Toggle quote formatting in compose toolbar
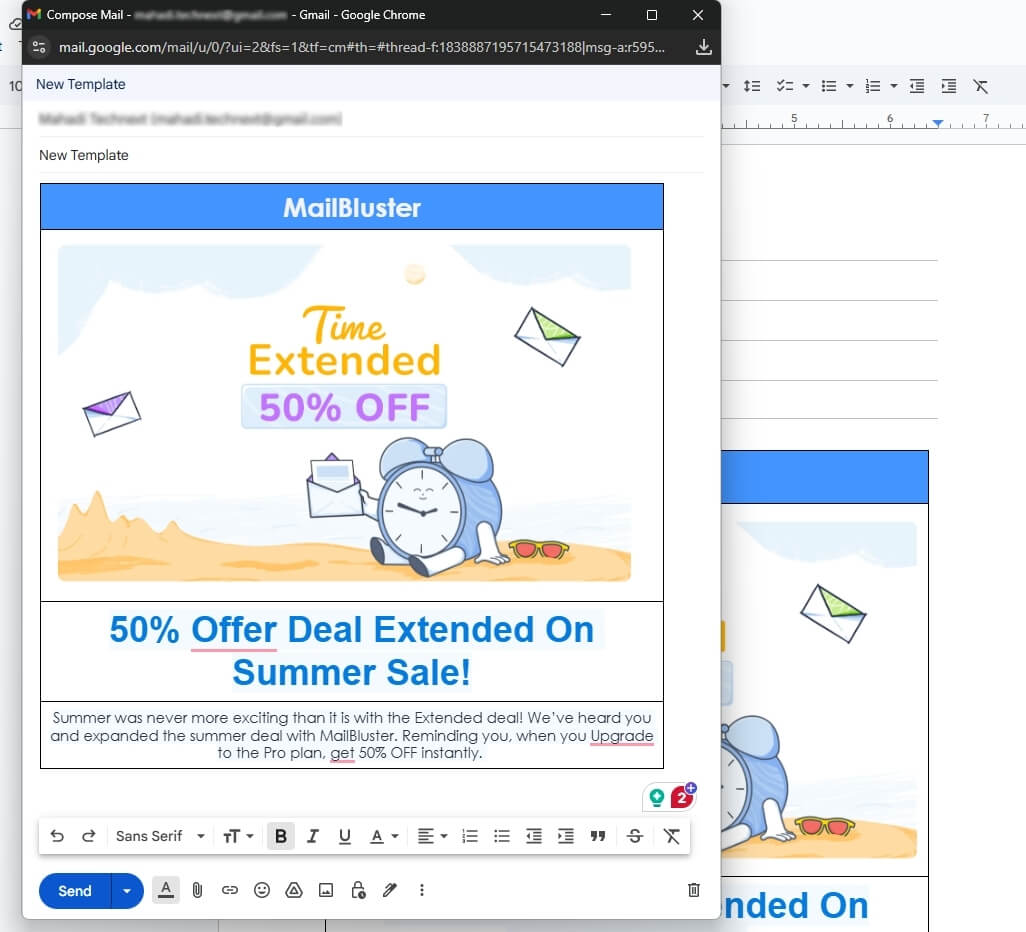This screenshot has width=1026, height=932. point(597,836)
